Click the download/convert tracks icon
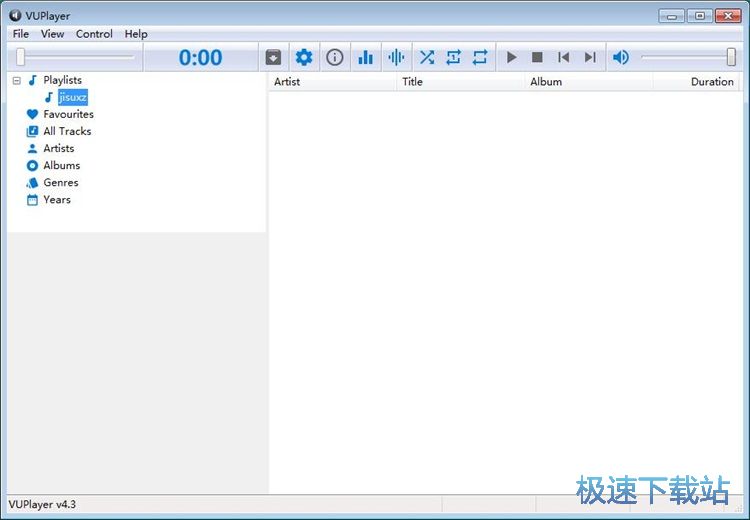This screenshot has width=750, height=520. click(x=274, y=58)
